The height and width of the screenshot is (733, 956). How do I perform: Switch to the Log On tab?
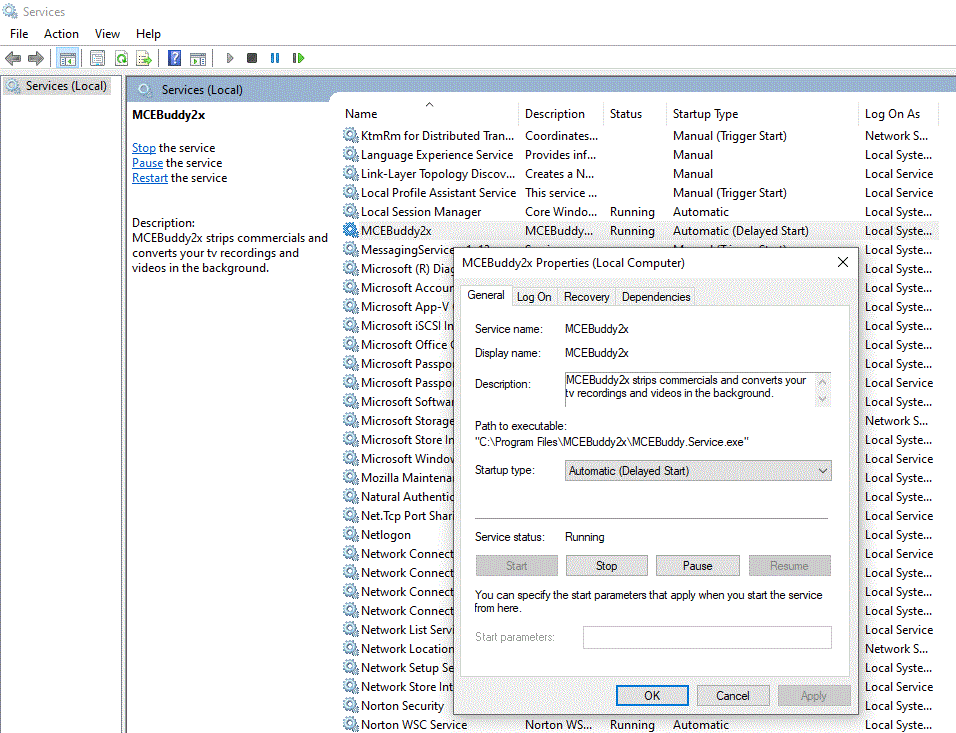pos(533,297)
